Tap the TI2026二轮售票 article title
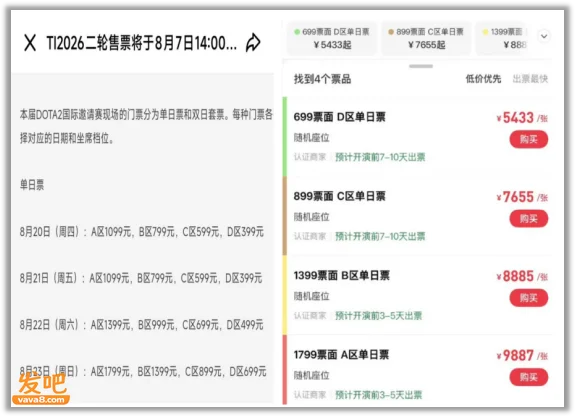The width and height of the screenshot is (576, 417). (141, 43)
